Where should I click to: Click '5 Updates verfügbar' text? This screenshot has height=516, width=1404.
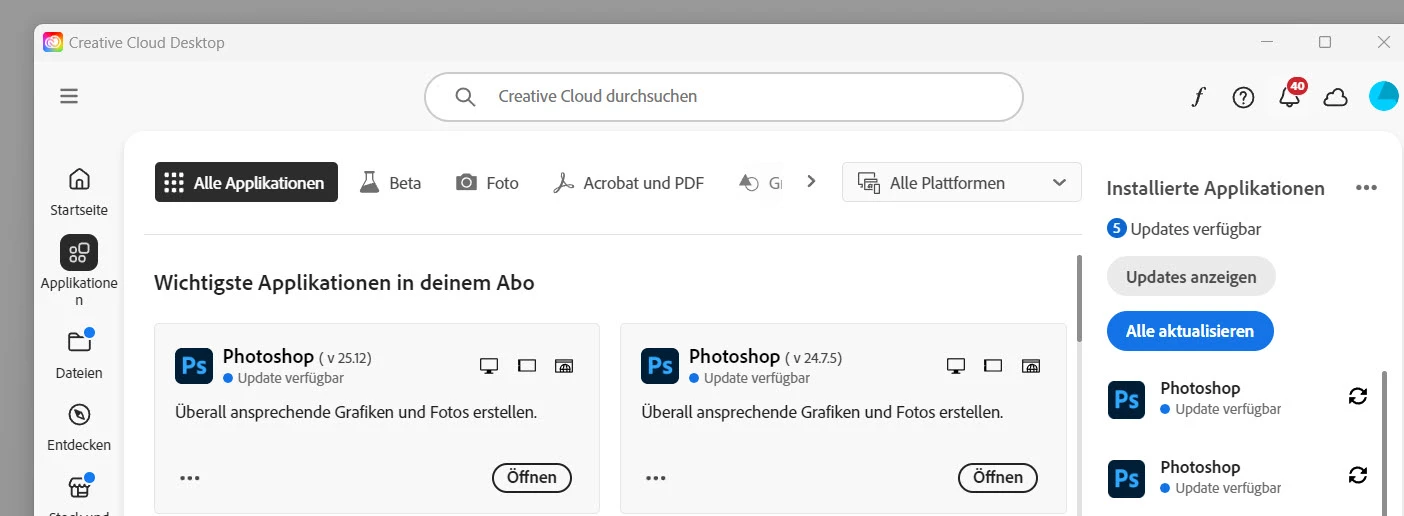(1184, 229)
